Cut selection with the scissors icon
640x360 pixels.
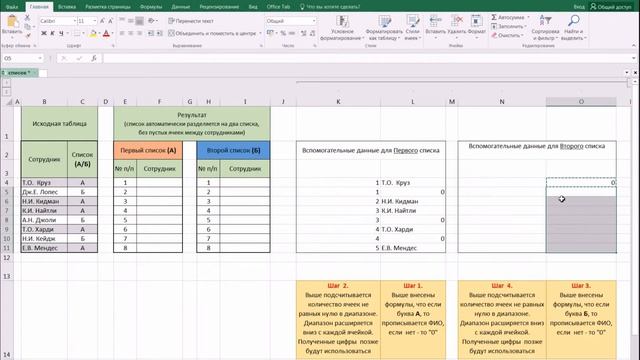click(x=27, y=18)
